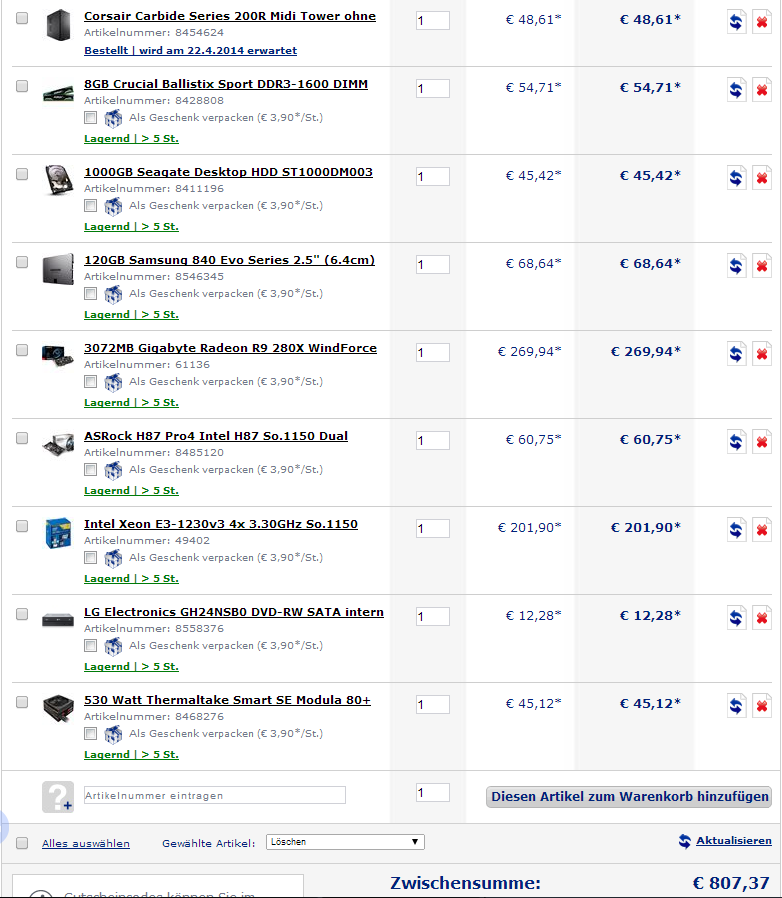The height and width of the screenshot is (898, 782).
Task: Open 1000GB Seagate Desktop HDD link
Action: click(x=228, y=172)
